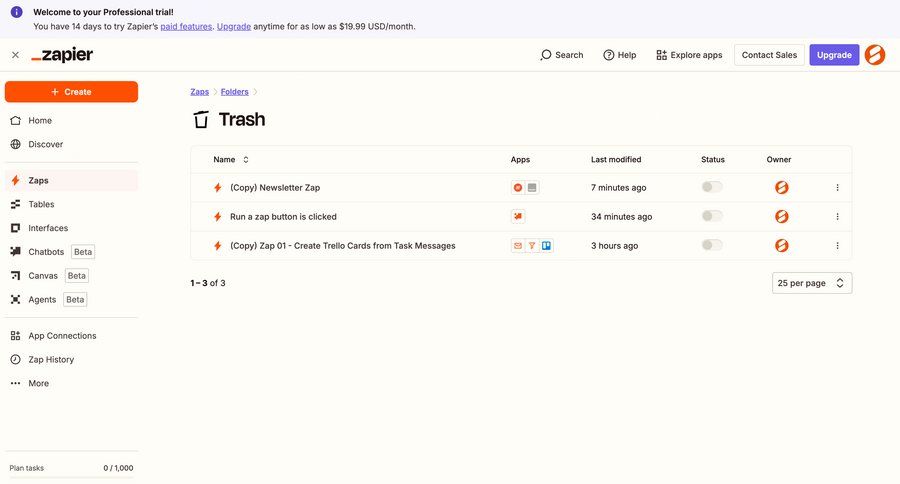The width and height of the screenshot is (900, 484).
Task: Toggle status for Run a zap button
Action: click(711, 216)
